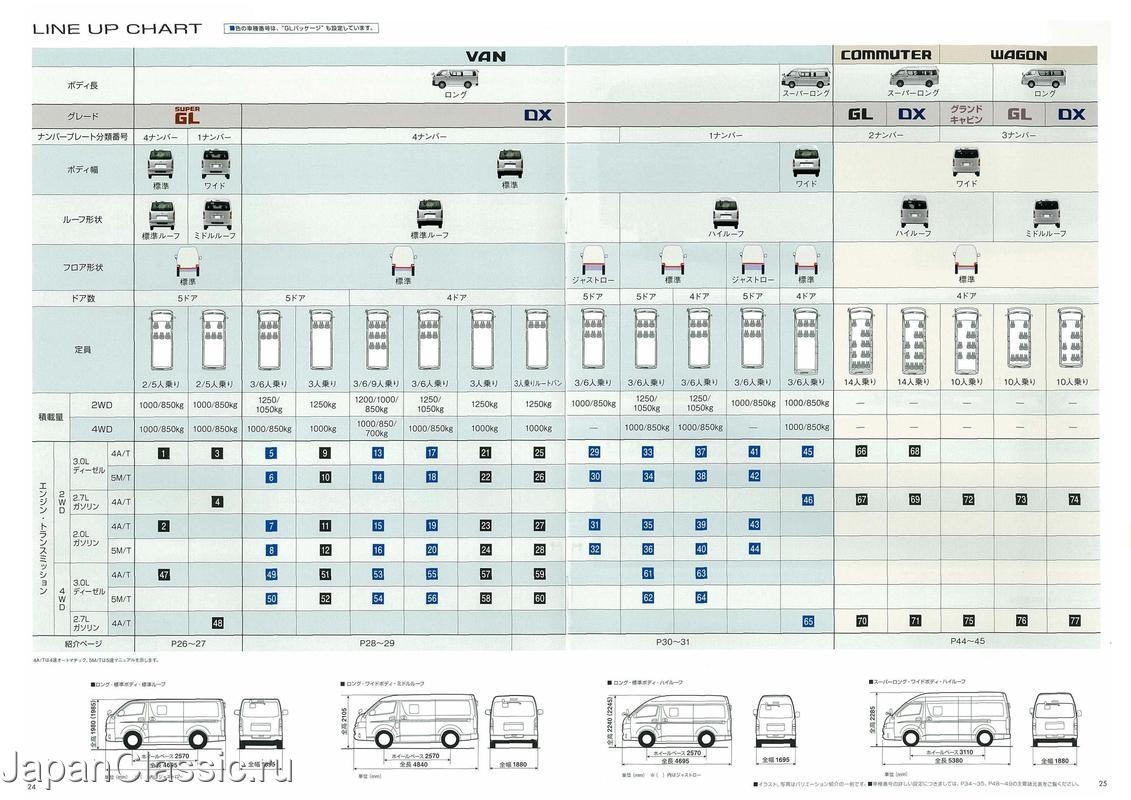
Task: Click the 1200/1000/850kg payload cell
Action: [376, 404]
